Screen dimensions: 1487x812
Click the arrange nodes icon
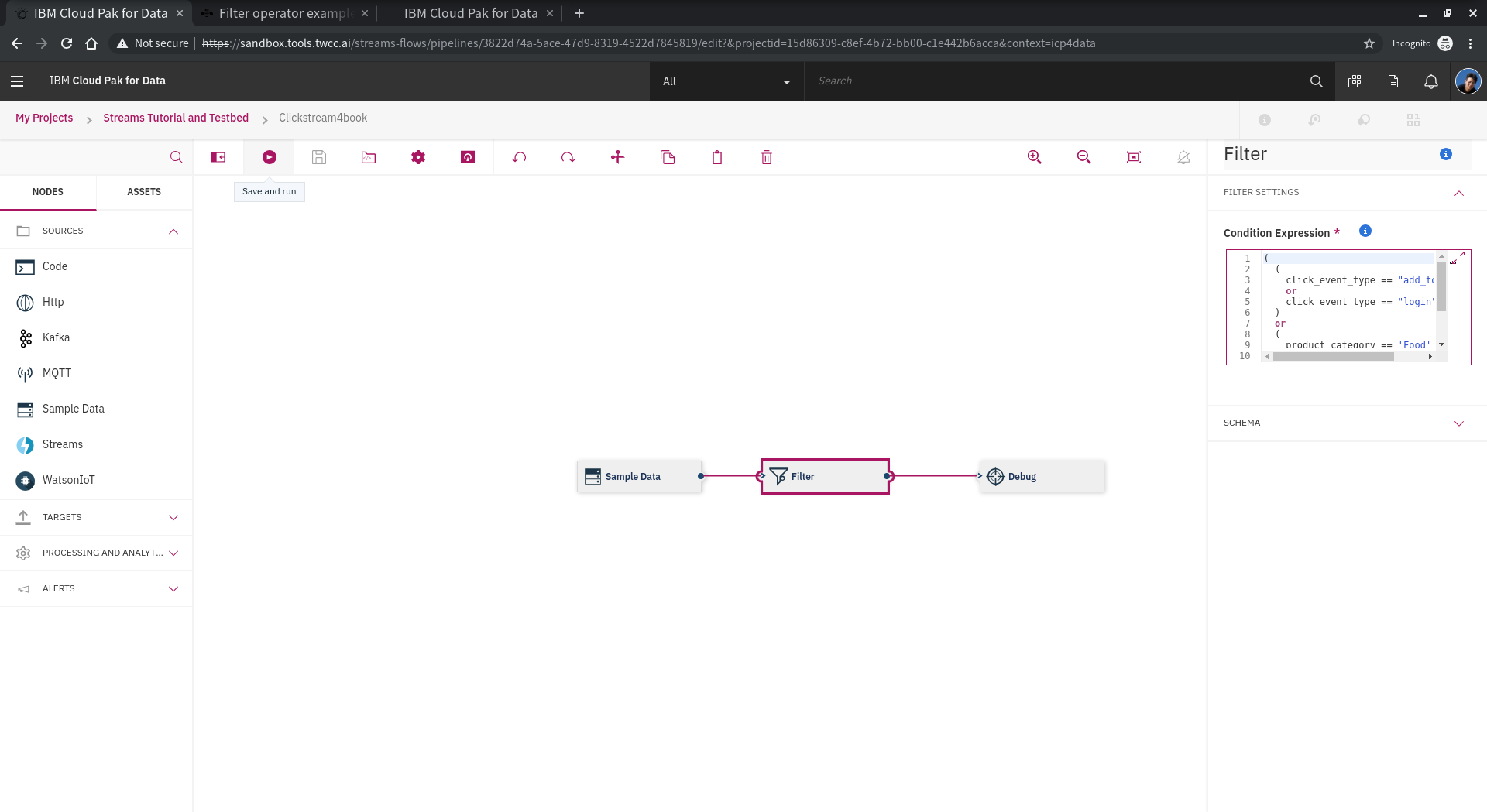pos(617,157)
